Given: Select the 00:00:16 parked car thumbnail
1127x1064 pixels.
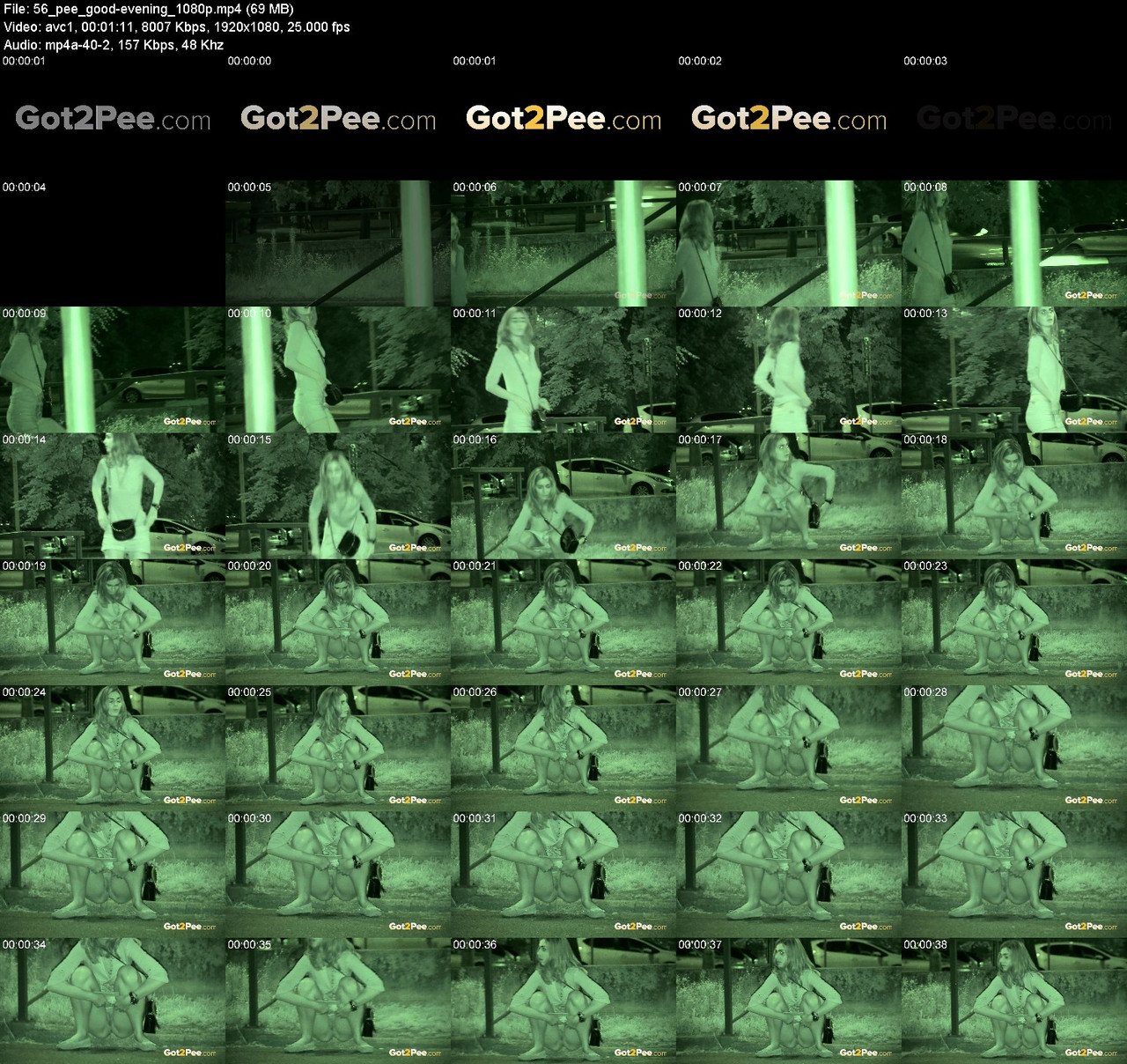Looking at the screenshot, I should tap(563, 496).
